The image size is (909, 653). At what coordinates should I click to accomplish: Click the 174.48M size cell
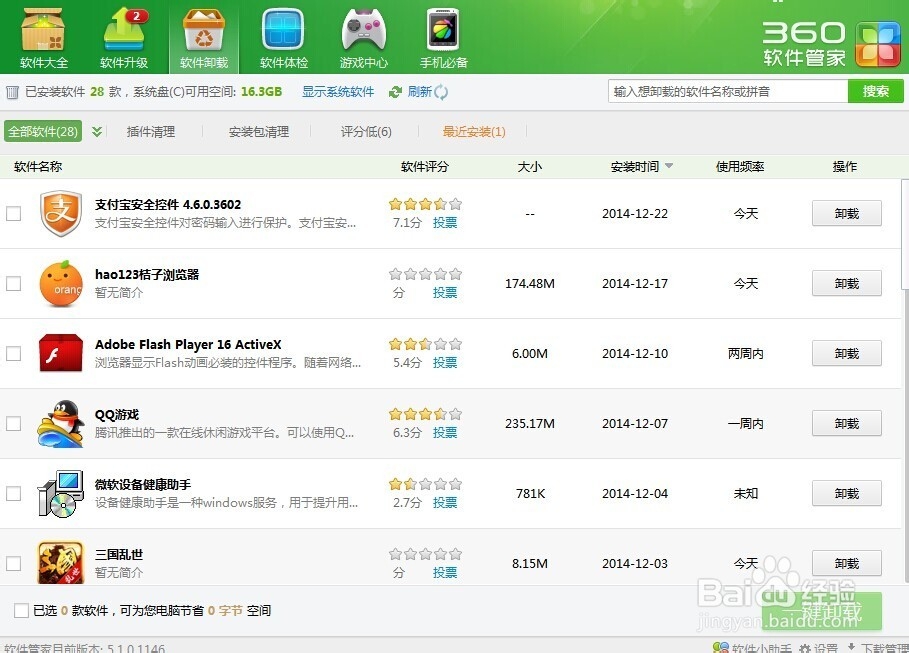[x=529, y=284]
